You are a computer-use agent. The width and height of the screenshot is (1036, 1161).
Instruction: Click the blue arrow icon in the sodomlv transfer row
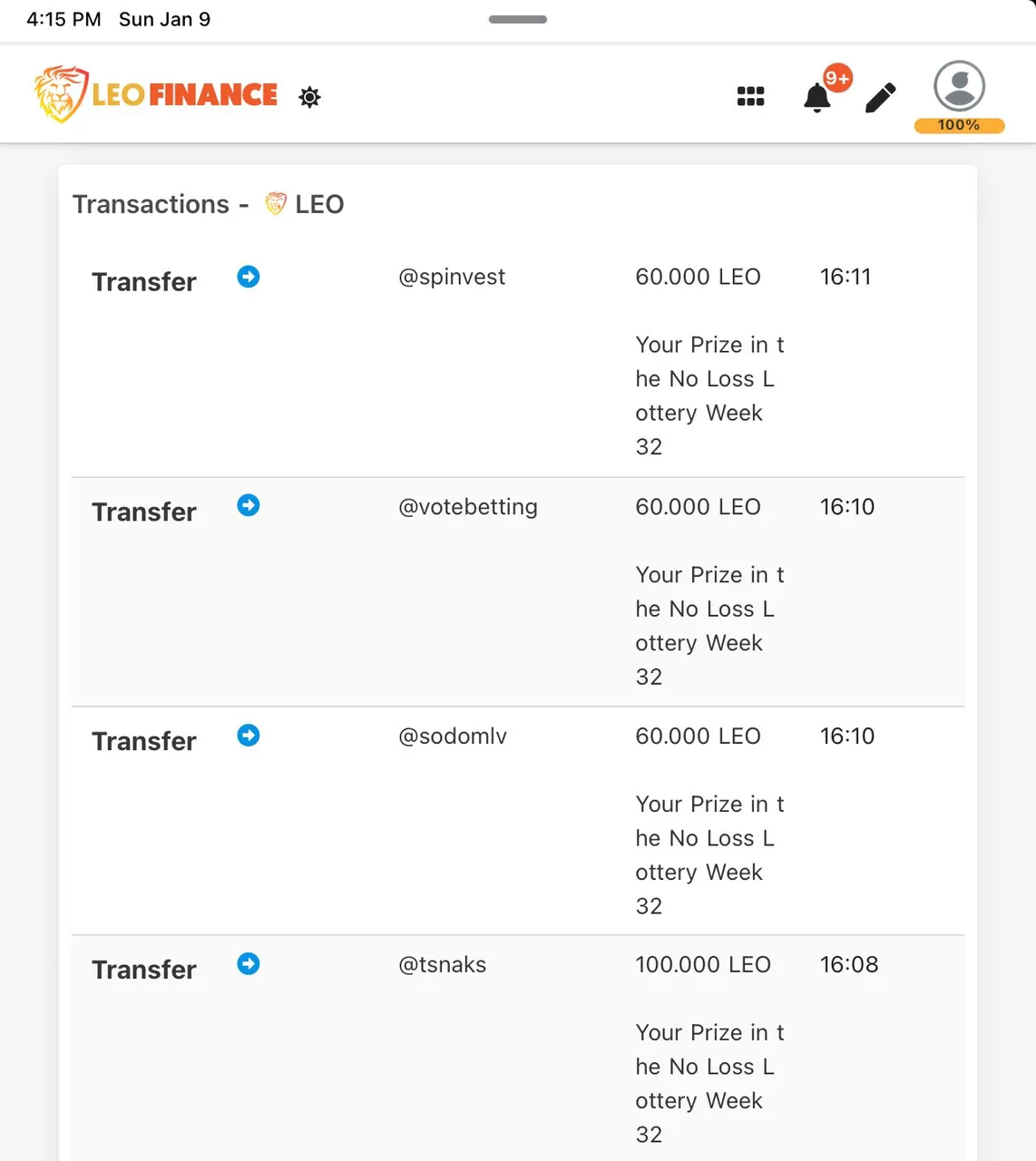(x=249, y=735)
